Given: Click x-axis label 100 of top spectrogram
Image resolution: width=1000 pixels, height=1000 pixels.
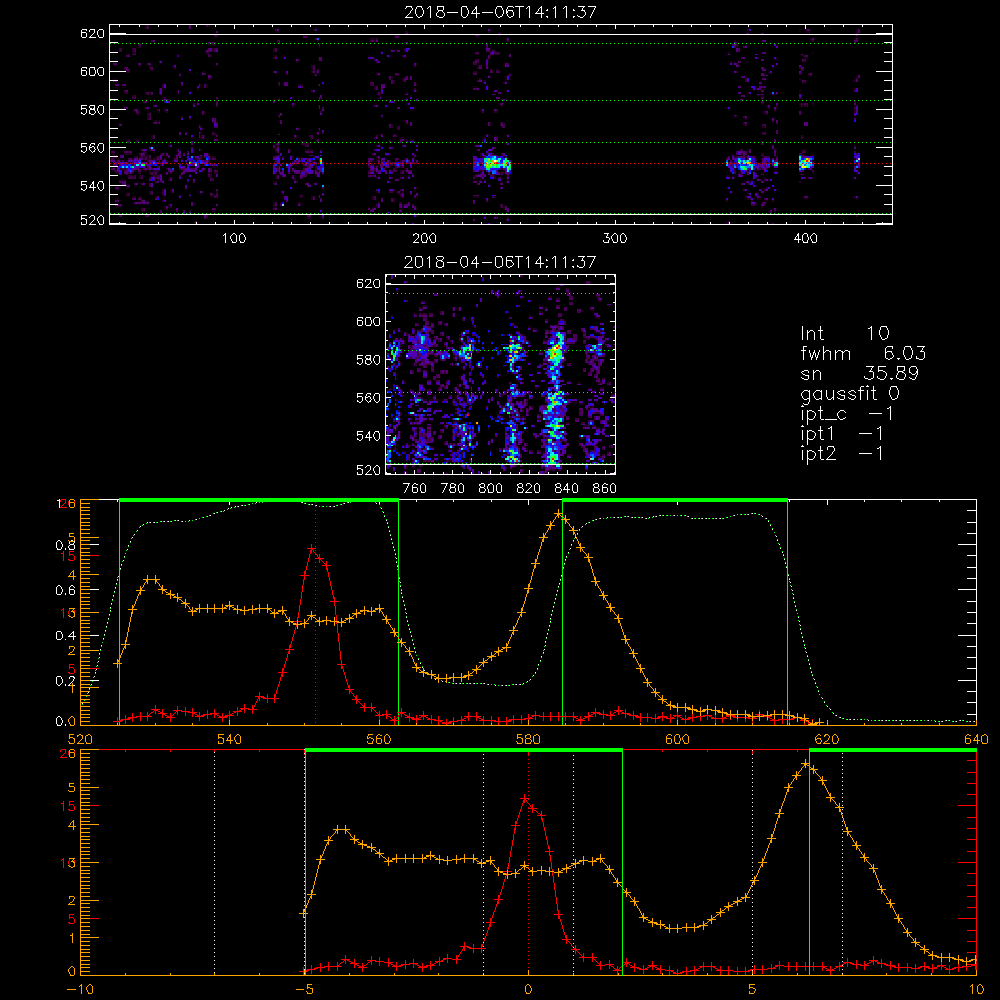Looking at the screenshot, I should point(233,238).
